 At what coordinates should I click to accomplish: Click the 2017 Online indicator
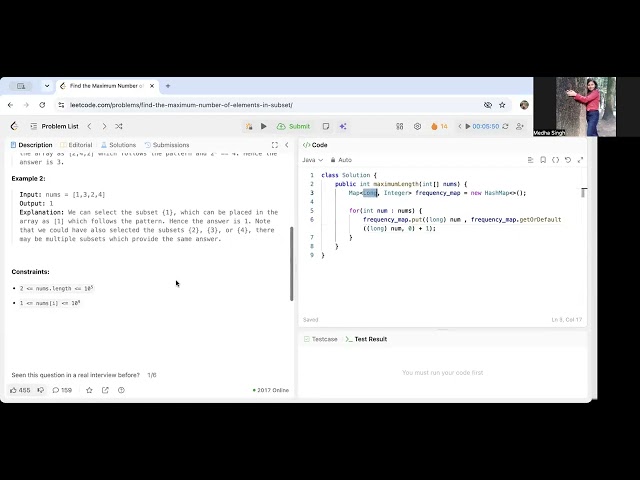pyautogui.click(x=271, y=390)
